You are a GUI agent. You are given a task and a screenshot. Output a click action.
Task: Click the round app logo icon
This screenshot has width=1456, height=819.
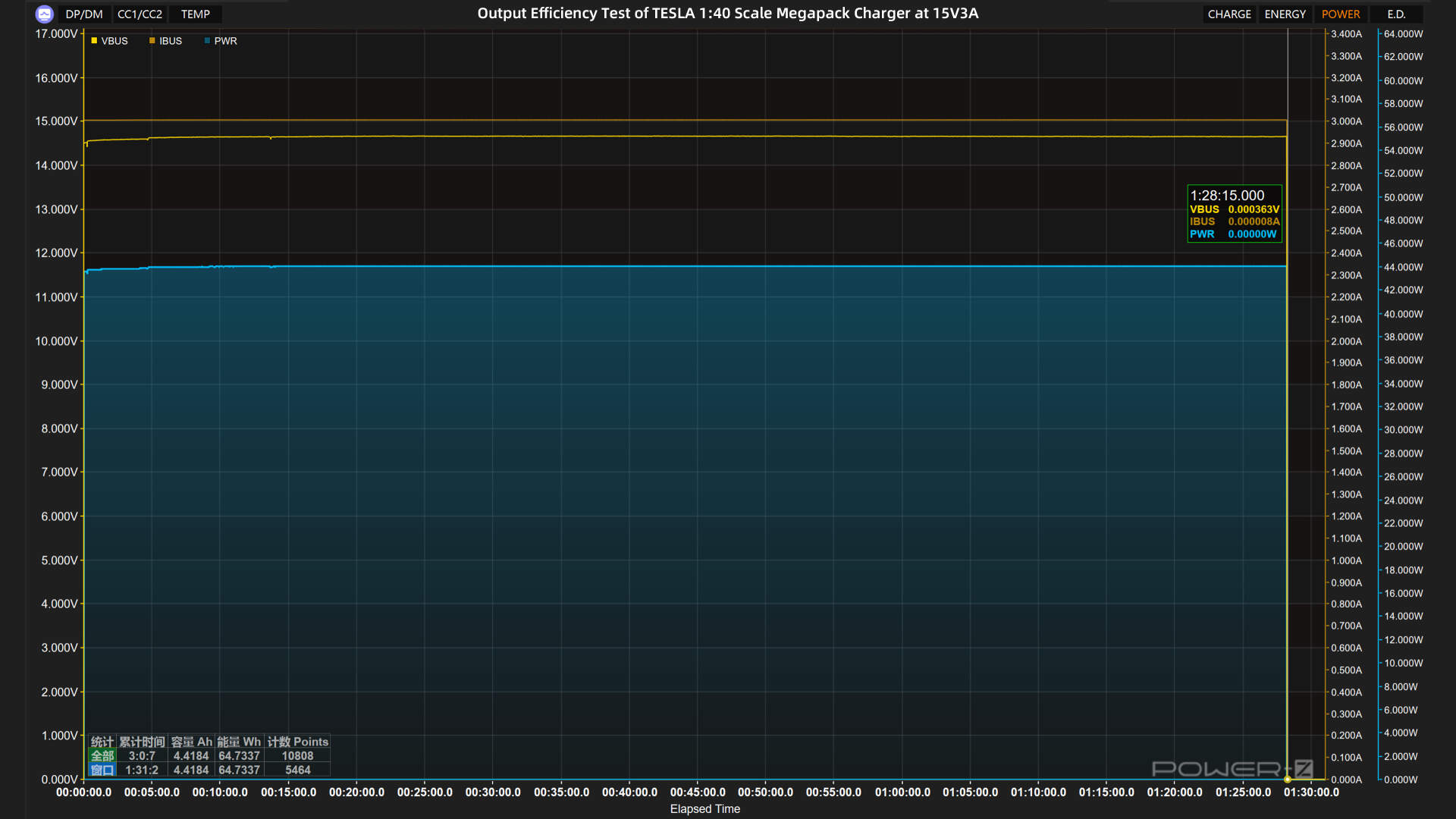pos(45,14)
